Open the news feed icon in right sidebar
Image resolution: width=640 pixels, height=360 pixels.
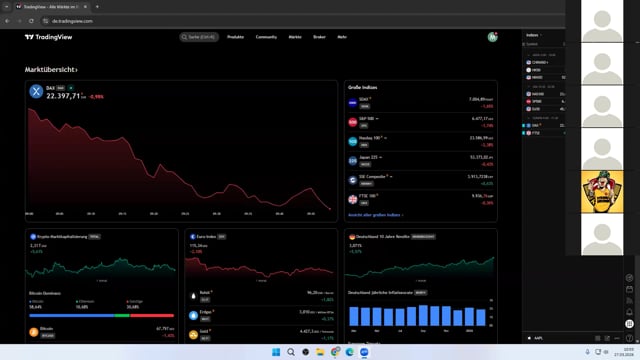click(629, 301)
